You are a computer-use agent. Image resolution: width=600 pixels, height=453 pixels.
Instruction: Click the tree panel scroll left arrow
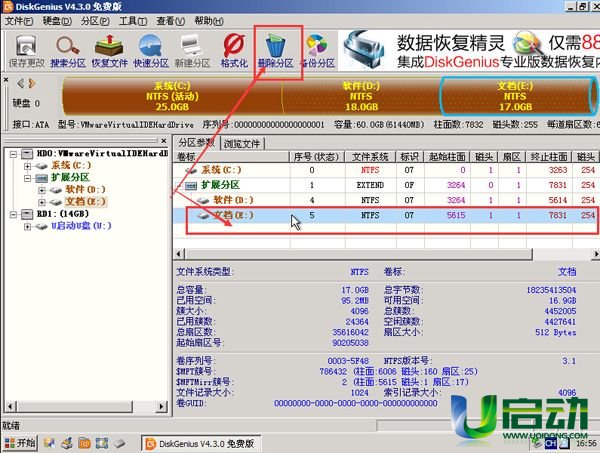(x=10, y=406)
